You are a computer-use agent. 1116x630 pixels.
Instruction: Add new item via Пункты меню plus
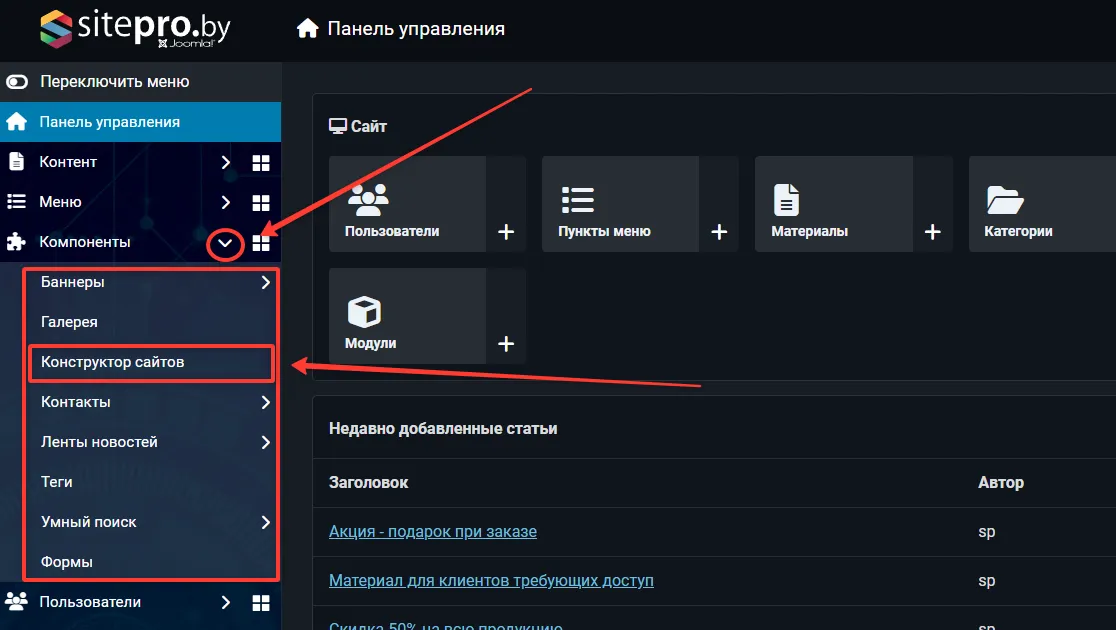click(x=719, y=232)
